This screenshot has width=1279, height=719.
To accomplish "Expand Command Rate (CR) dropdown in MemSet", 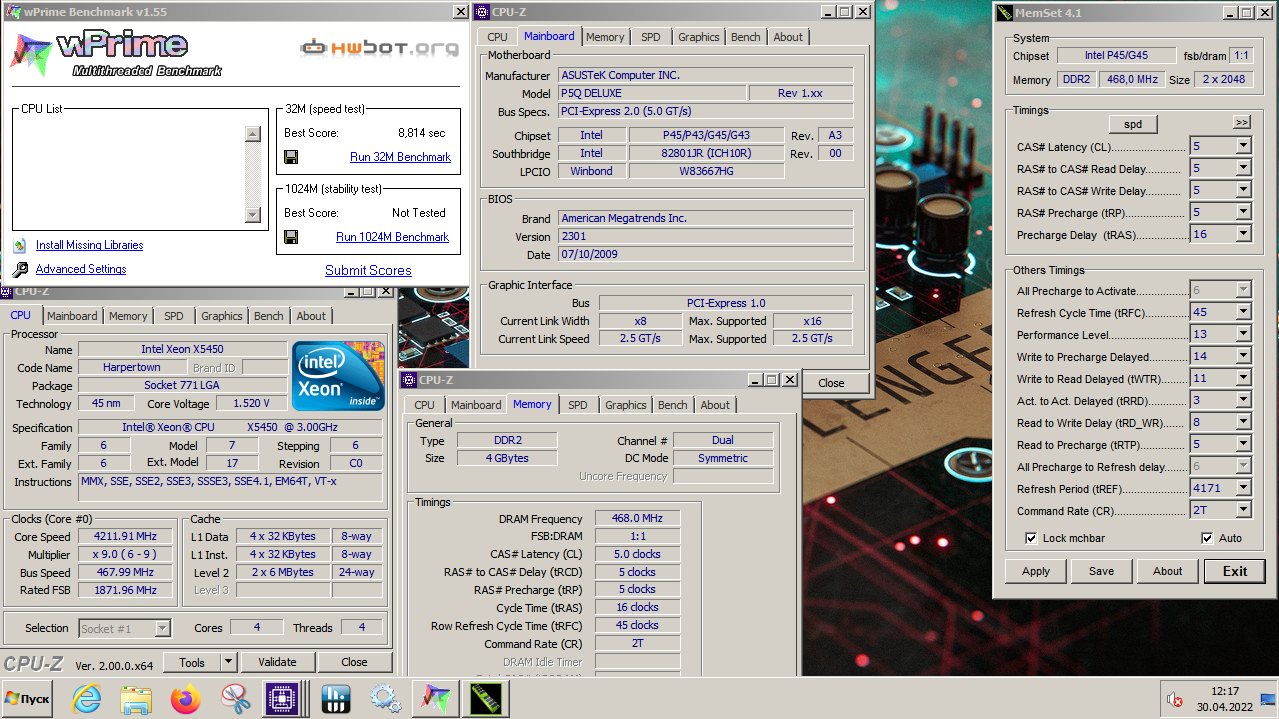I will tap(1243, 510).
